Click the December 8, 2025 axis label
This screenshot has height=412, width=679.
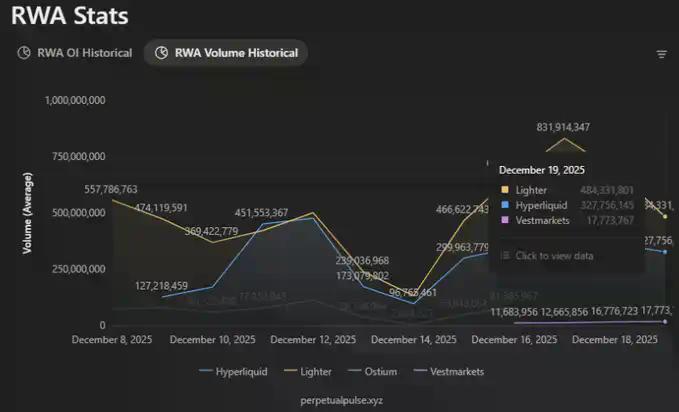[113, 340]
